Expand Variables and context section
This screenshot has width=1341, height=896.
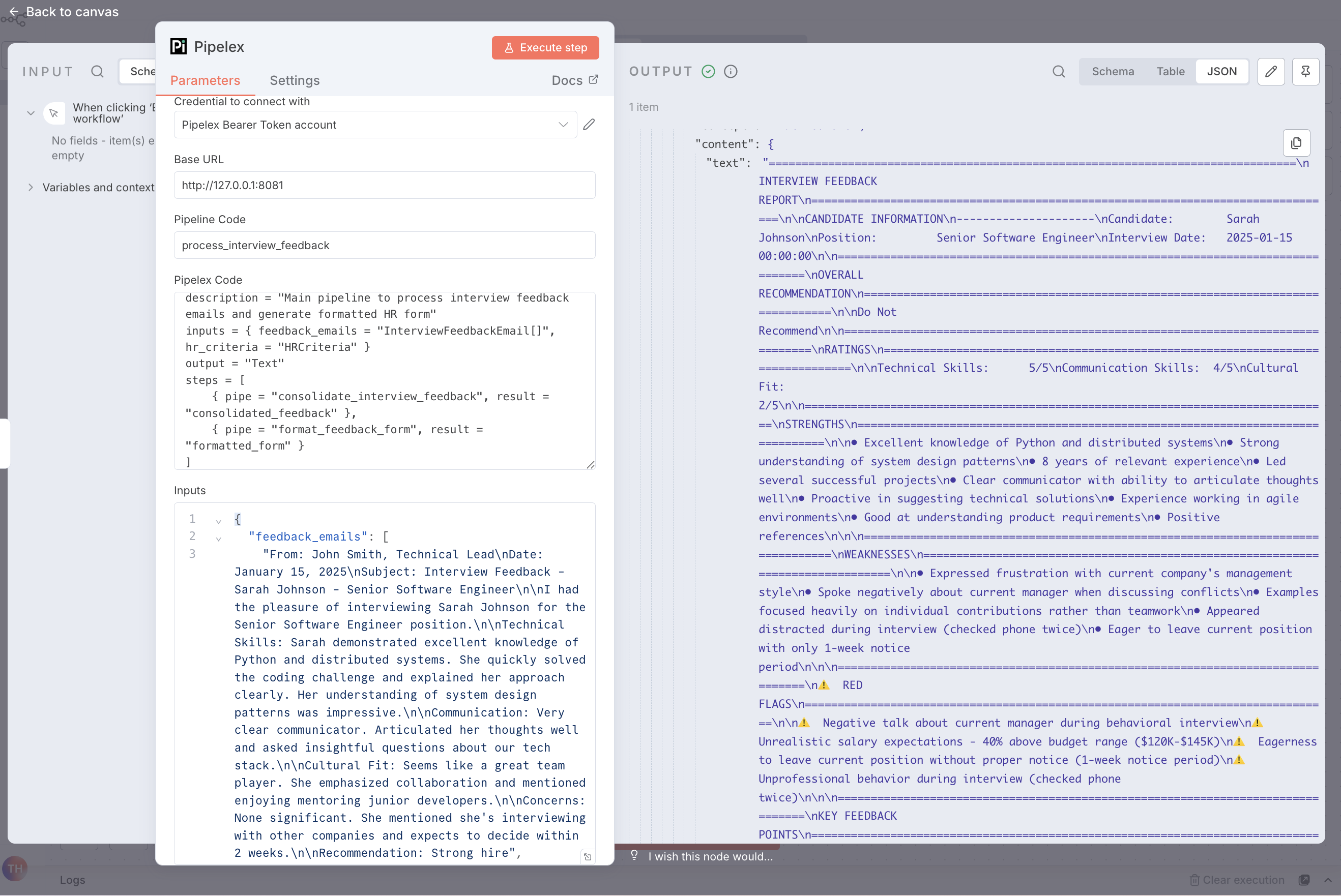pos(31,188)
